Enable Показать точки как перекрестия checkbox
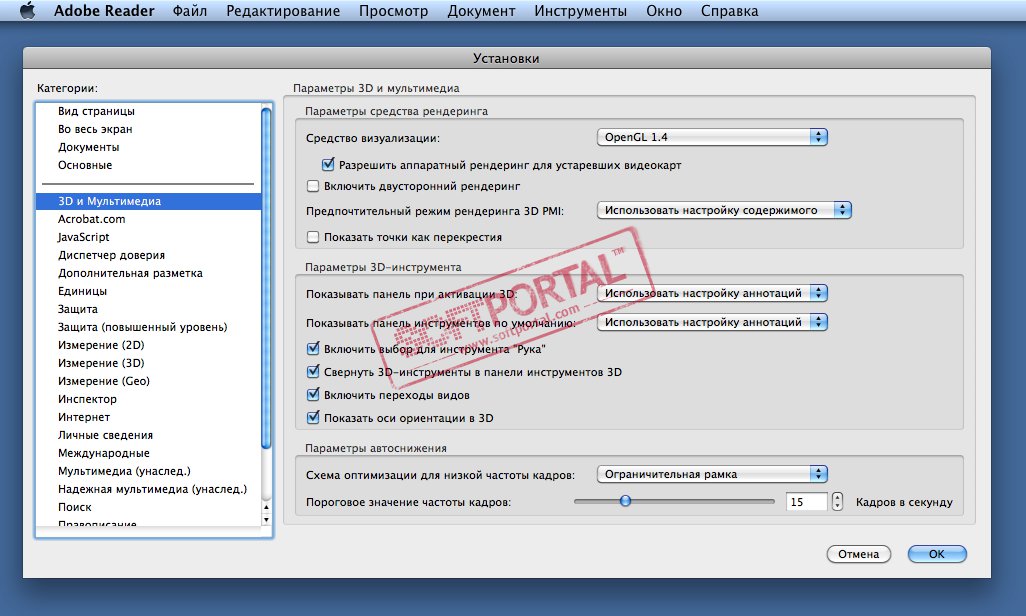 pyautogui.click(x=313, y=237)
